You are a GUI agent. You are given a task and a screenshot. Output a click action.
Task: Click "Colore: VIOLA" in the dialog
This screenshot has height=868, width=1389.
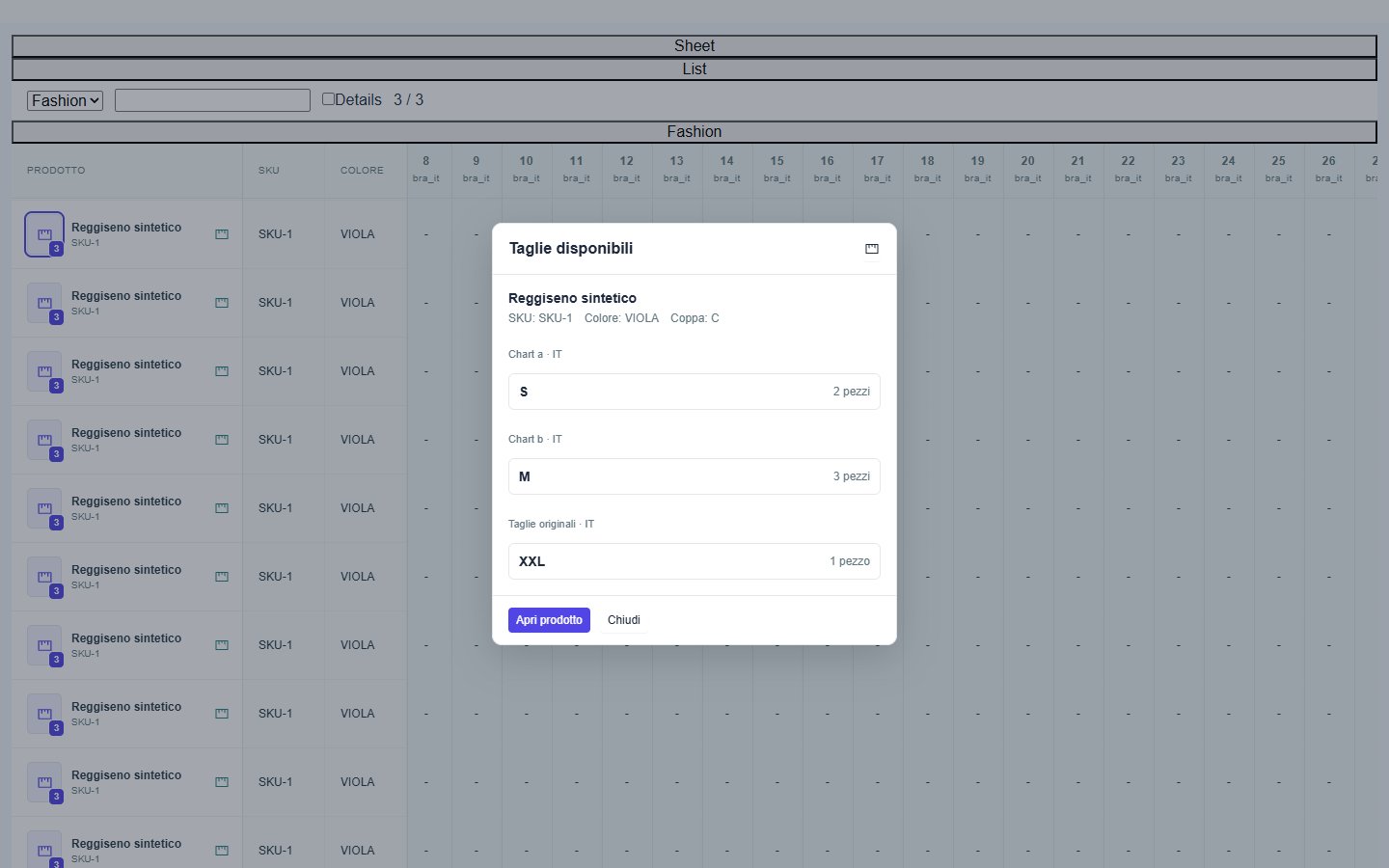[x=621, y=318]
